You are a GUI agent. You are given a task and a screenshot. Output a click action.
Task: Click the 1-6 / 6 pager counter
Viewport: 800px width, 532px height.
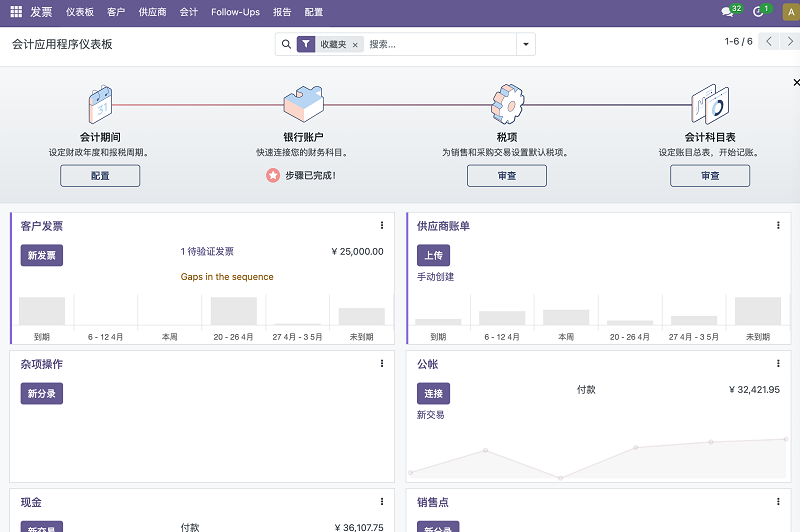click(738, 41)
